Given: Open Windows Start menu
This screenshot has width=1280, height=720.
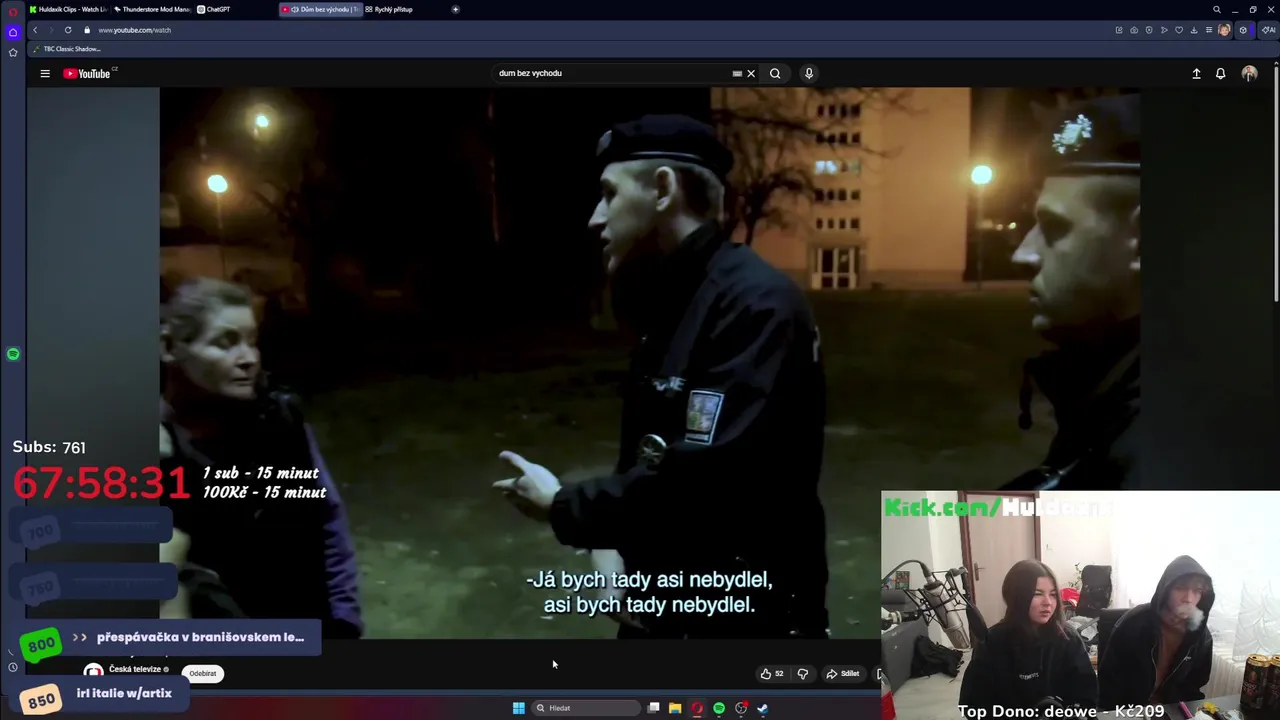Looking at the screenshot, I should 518,708.
